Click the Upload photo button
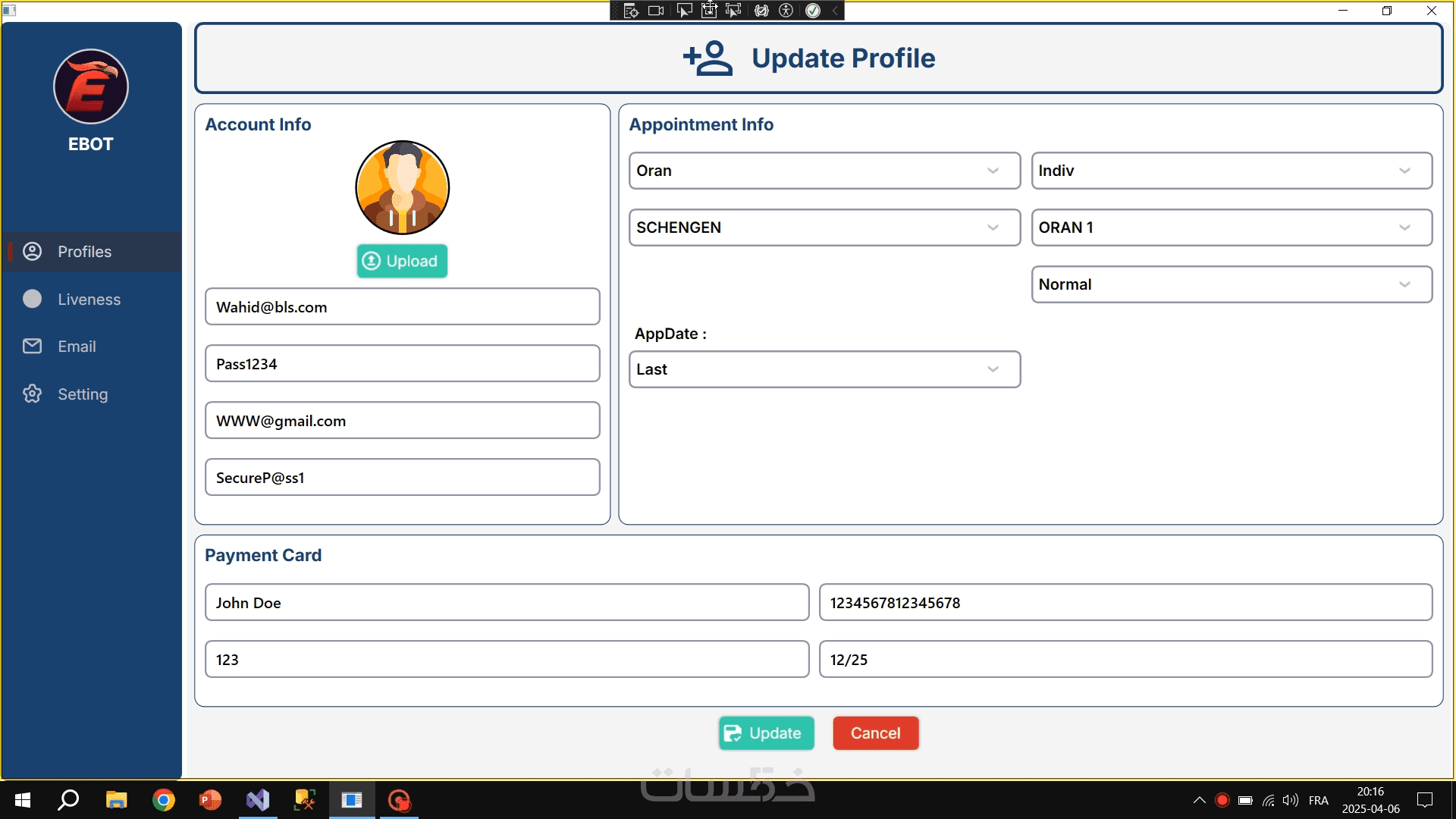Viewport: 1456px width, 819px height. pos(402,261)
